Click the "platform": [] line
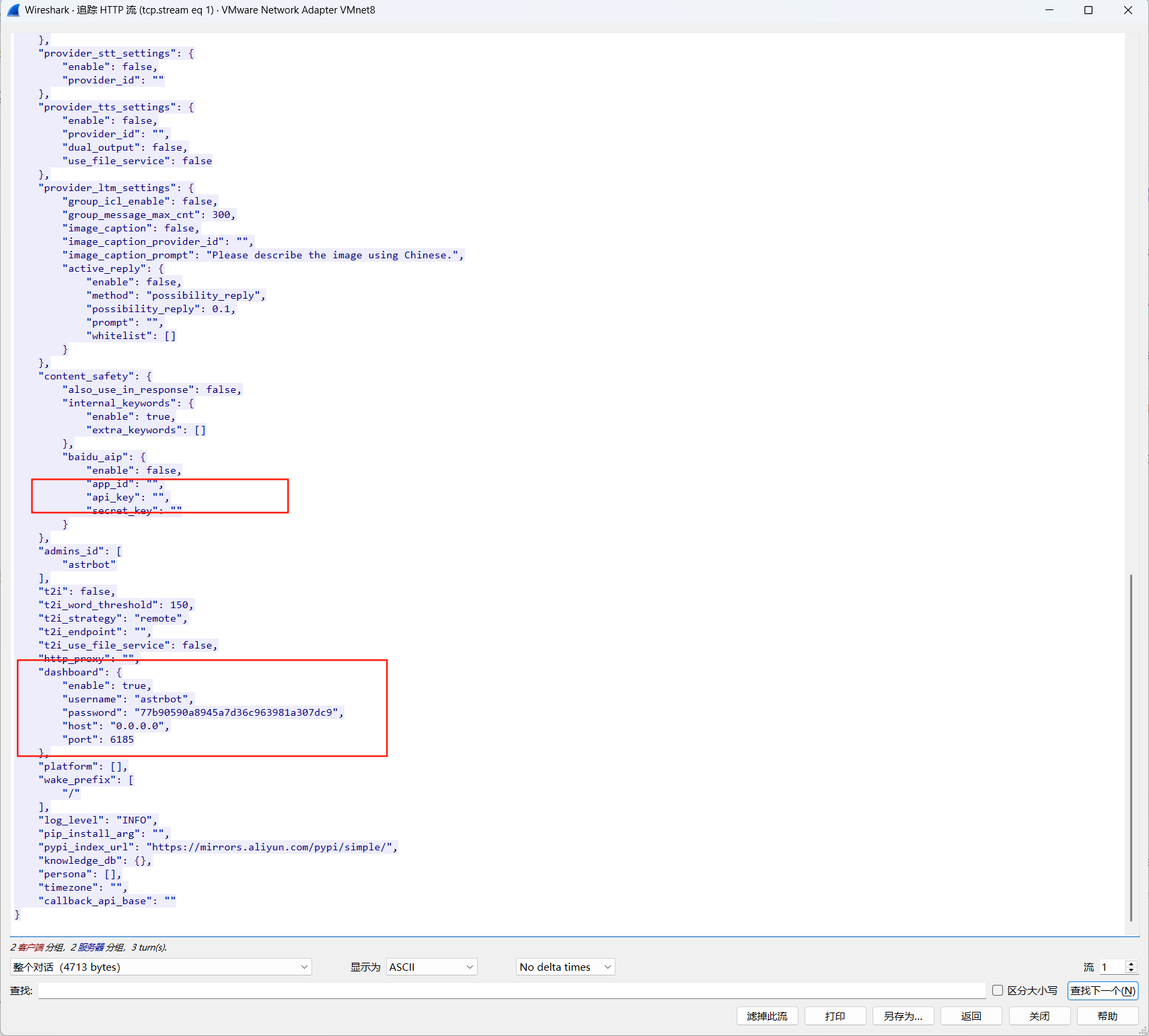The width and height of the screenshot is (1149, 1036). pos(83,766)
